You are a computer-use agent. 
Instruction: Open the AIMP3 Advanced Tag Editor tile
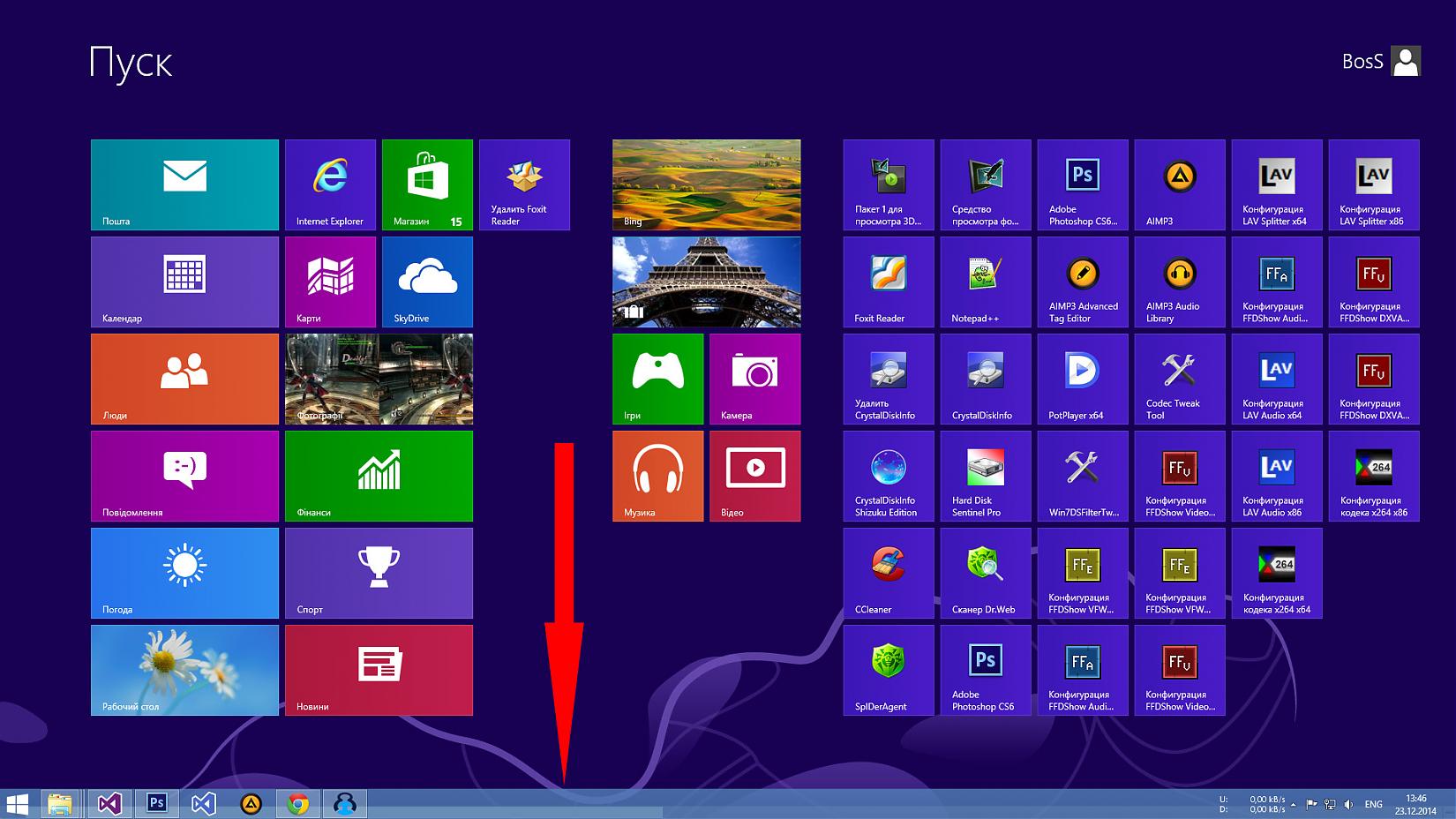pyautogui.click(x=1083, y=282)
